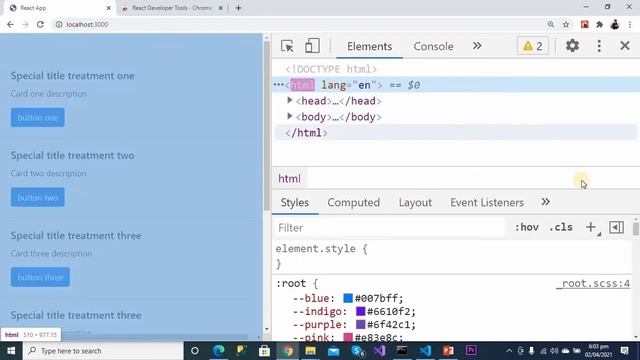
Task: Open the _root.scss:4 source link
Action: pos(593,283)
